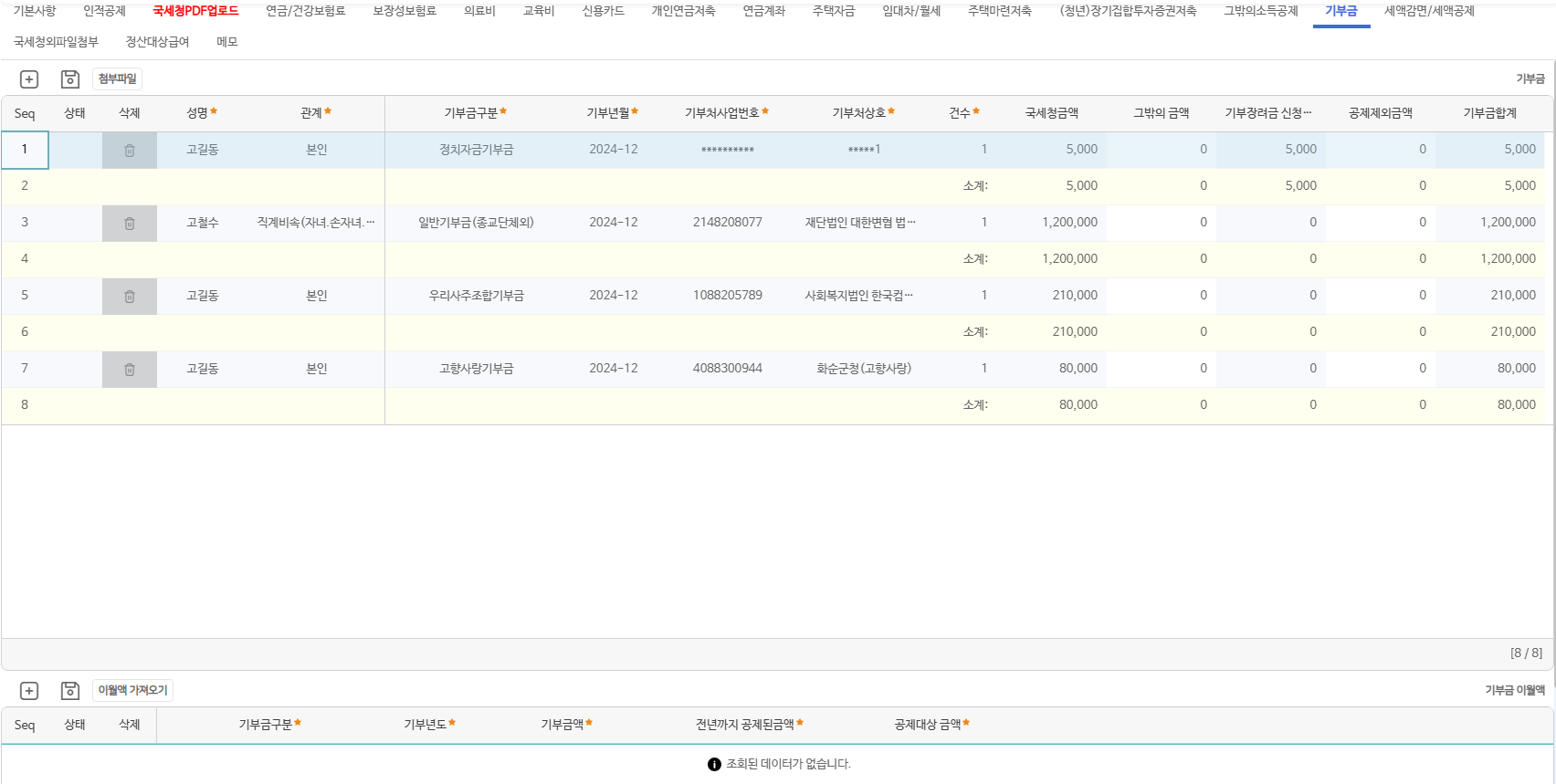Select business number 1088205789

pos(728,296)
